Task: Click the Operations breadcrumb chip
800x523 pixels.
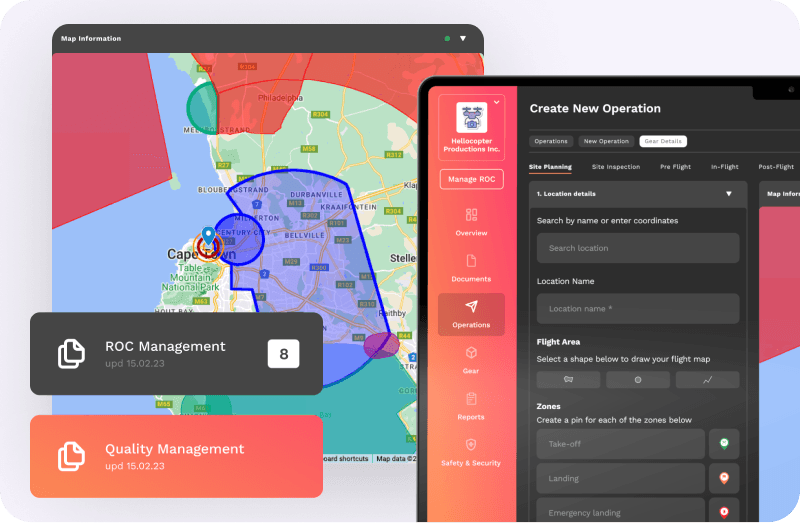Action: pos(551,141)
